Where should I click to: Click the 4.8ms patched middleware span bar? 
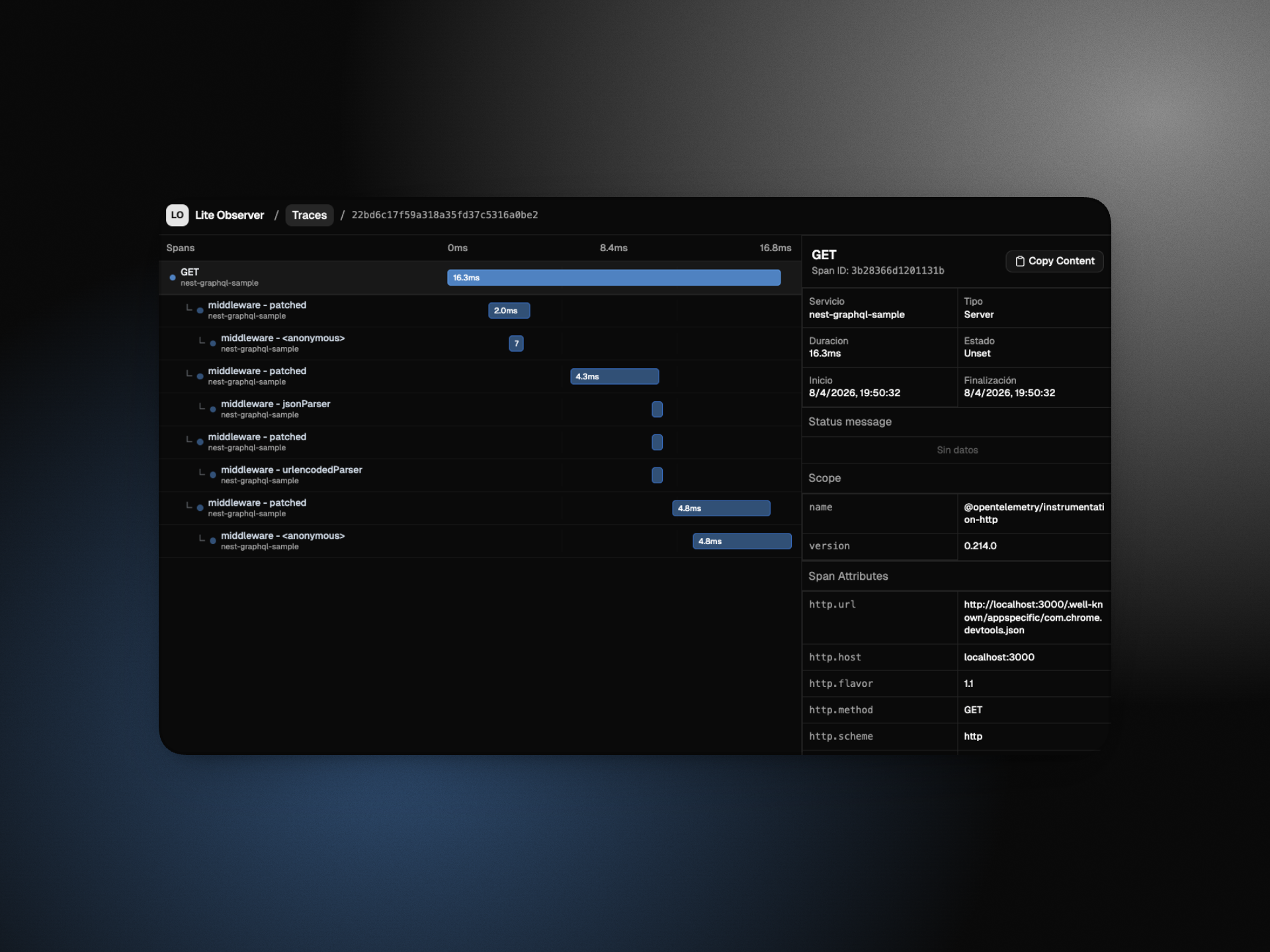point(721,508)
